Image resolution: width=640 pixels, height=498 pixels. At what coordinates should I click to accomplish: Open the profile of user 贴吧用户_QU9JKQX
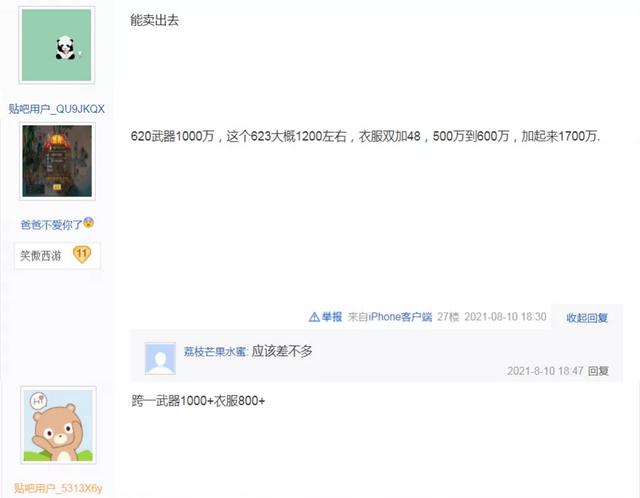pyautogui.click(x=57, y=109)
